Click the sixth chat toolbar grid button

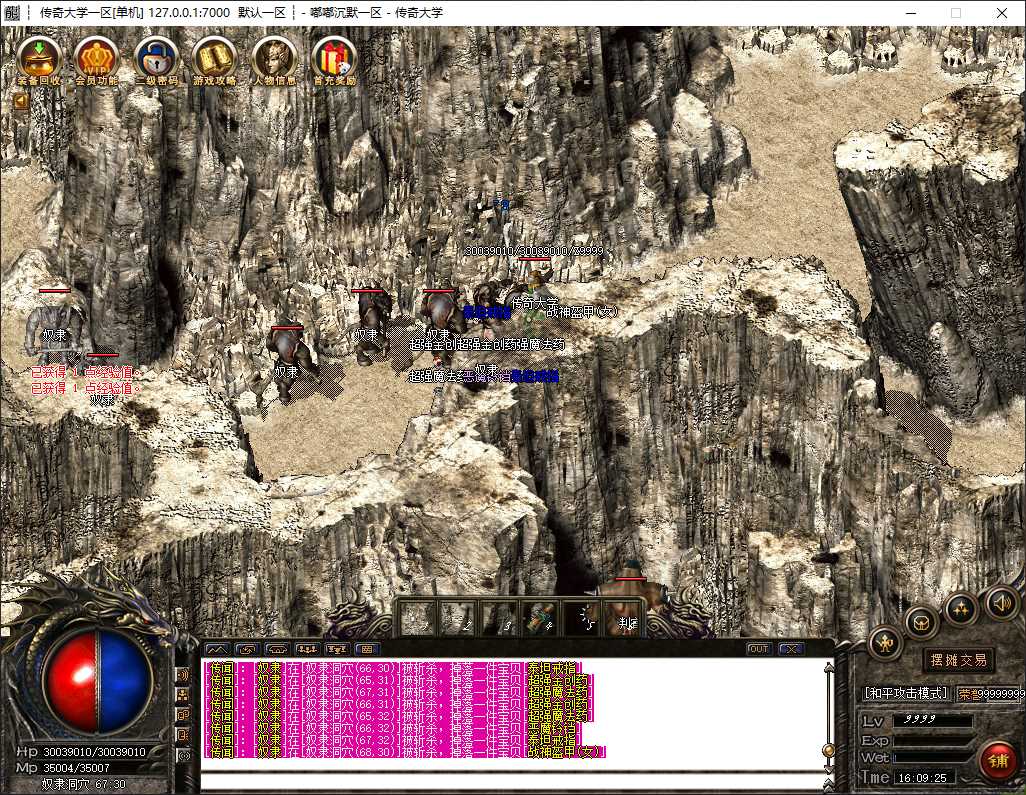(x=367, y=649)
